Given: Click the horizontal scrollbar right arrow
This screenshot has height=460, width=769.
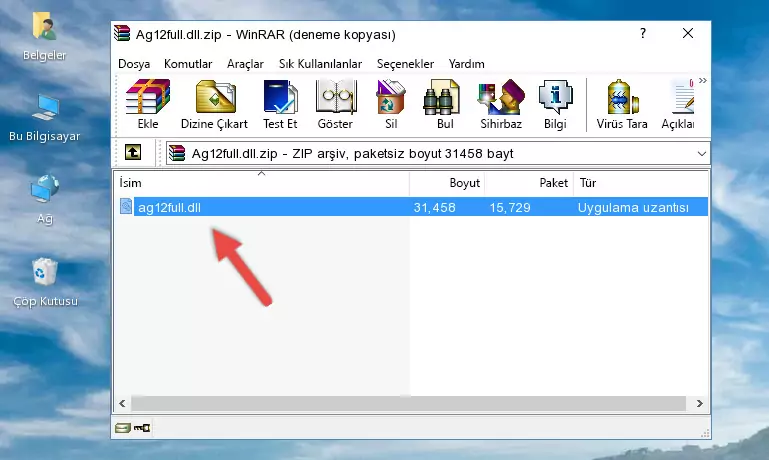Looking at the screenshot, I should pos(700,404).
